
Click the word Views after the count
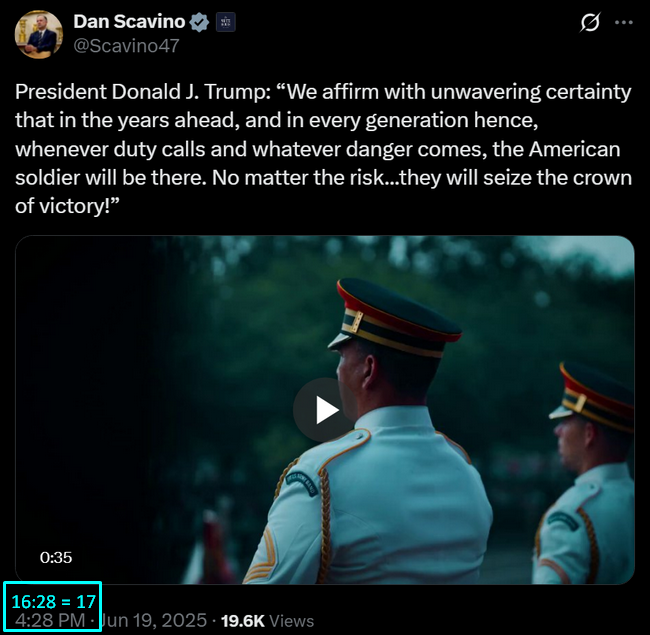(x=291, y=621)
